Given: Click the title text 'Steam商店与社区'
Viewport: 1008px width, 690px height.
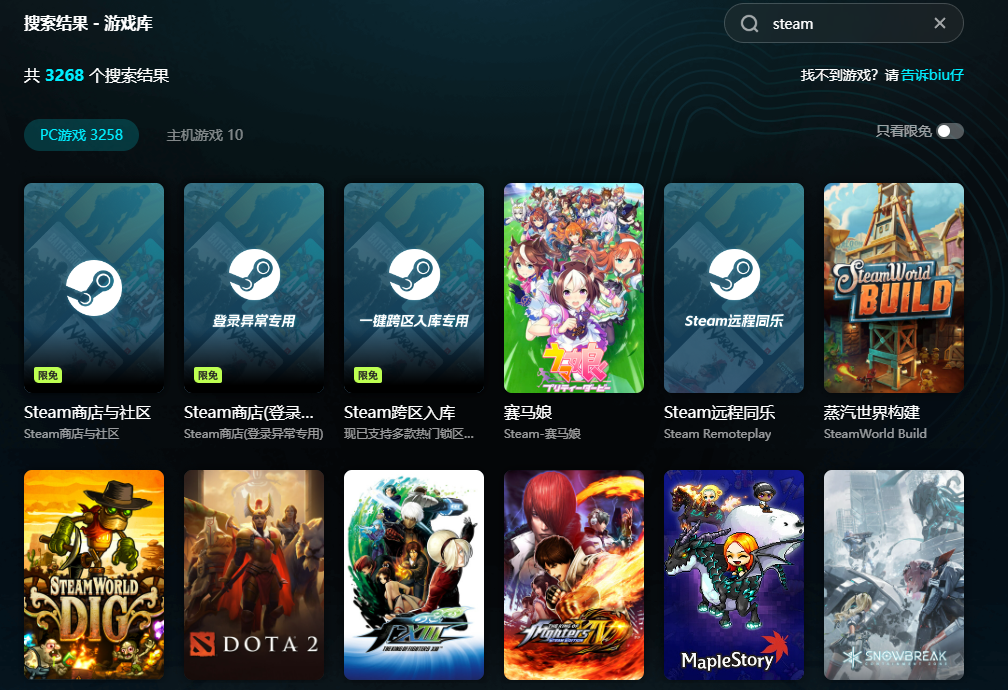Looking at the screenshot, I should [x=87, y=412].
